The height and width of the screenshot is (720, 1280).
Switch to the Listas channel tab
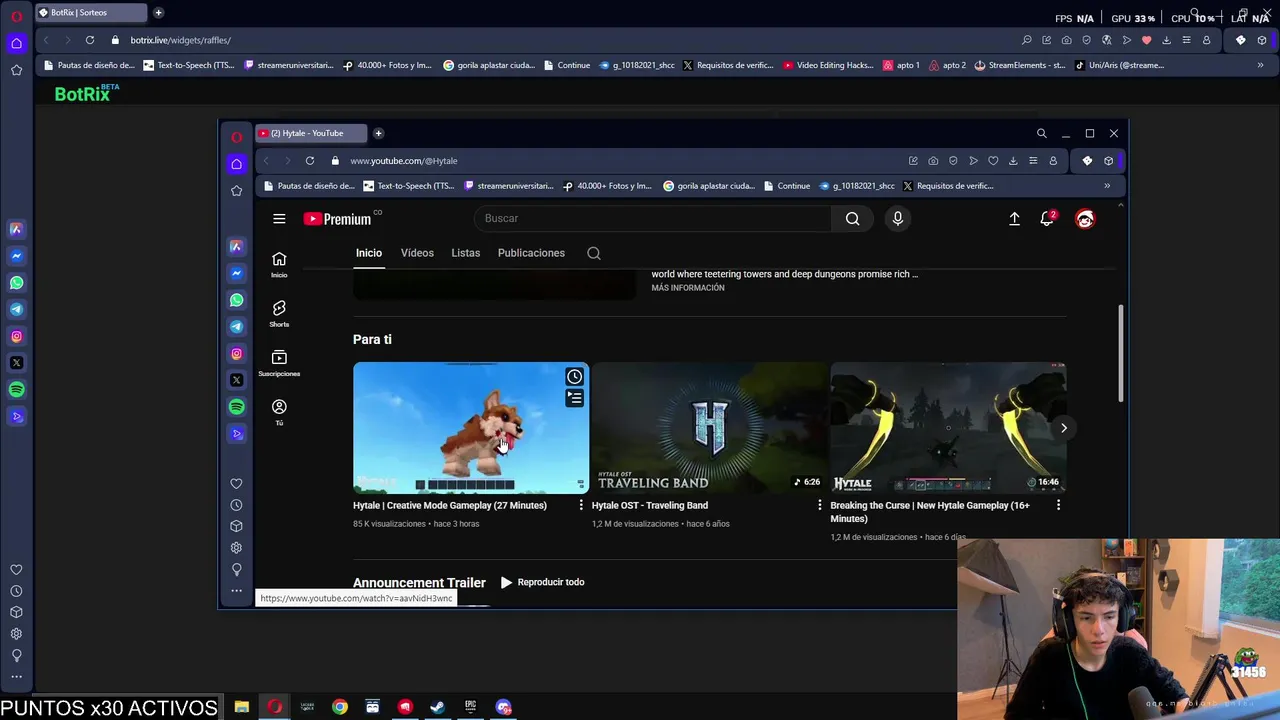[x=465, y=253]
